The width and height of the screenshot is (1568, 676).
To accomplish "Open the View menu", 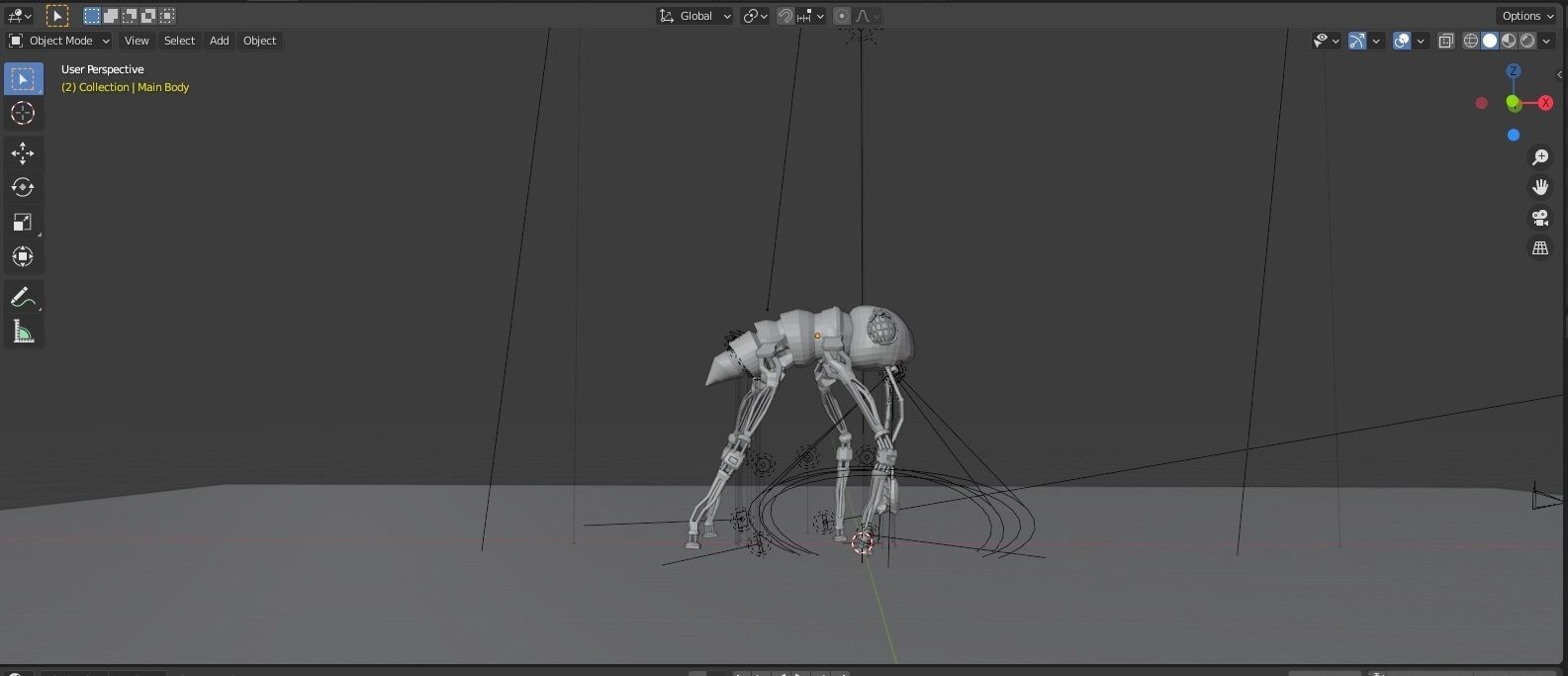I will pos(137,41).
